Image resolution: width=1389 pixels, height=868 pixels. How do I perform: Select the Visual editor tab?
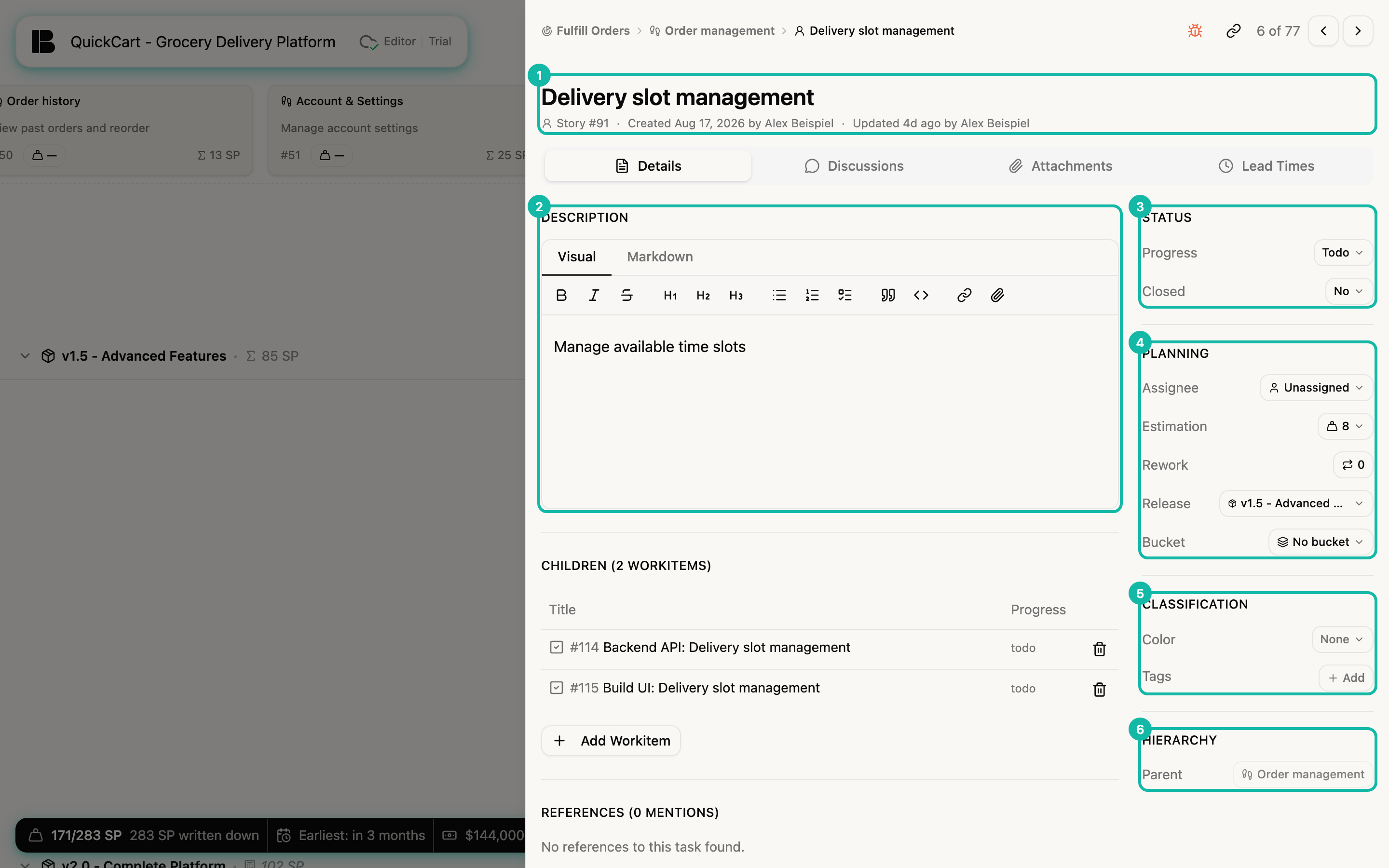pos(576,257)
